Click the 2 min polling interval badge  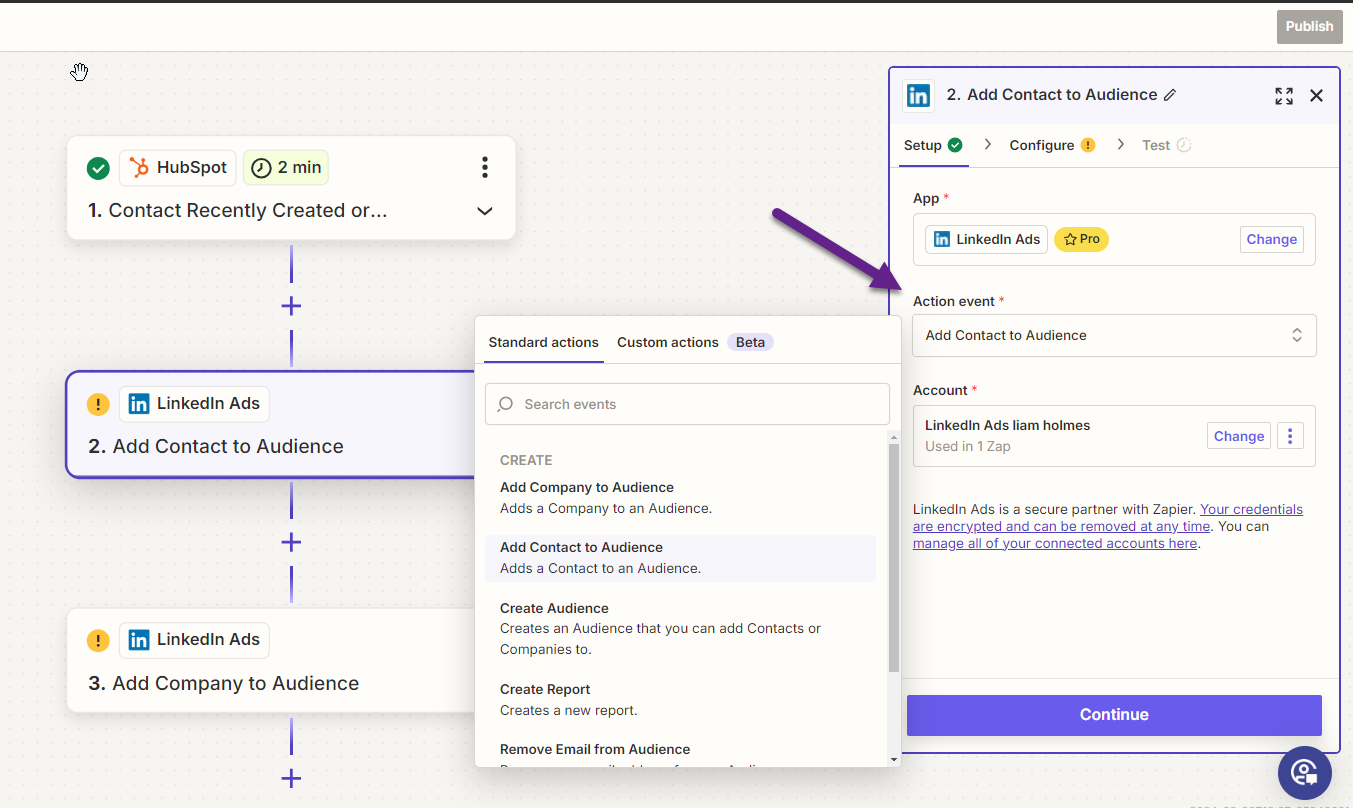click(x=286, y=168)
